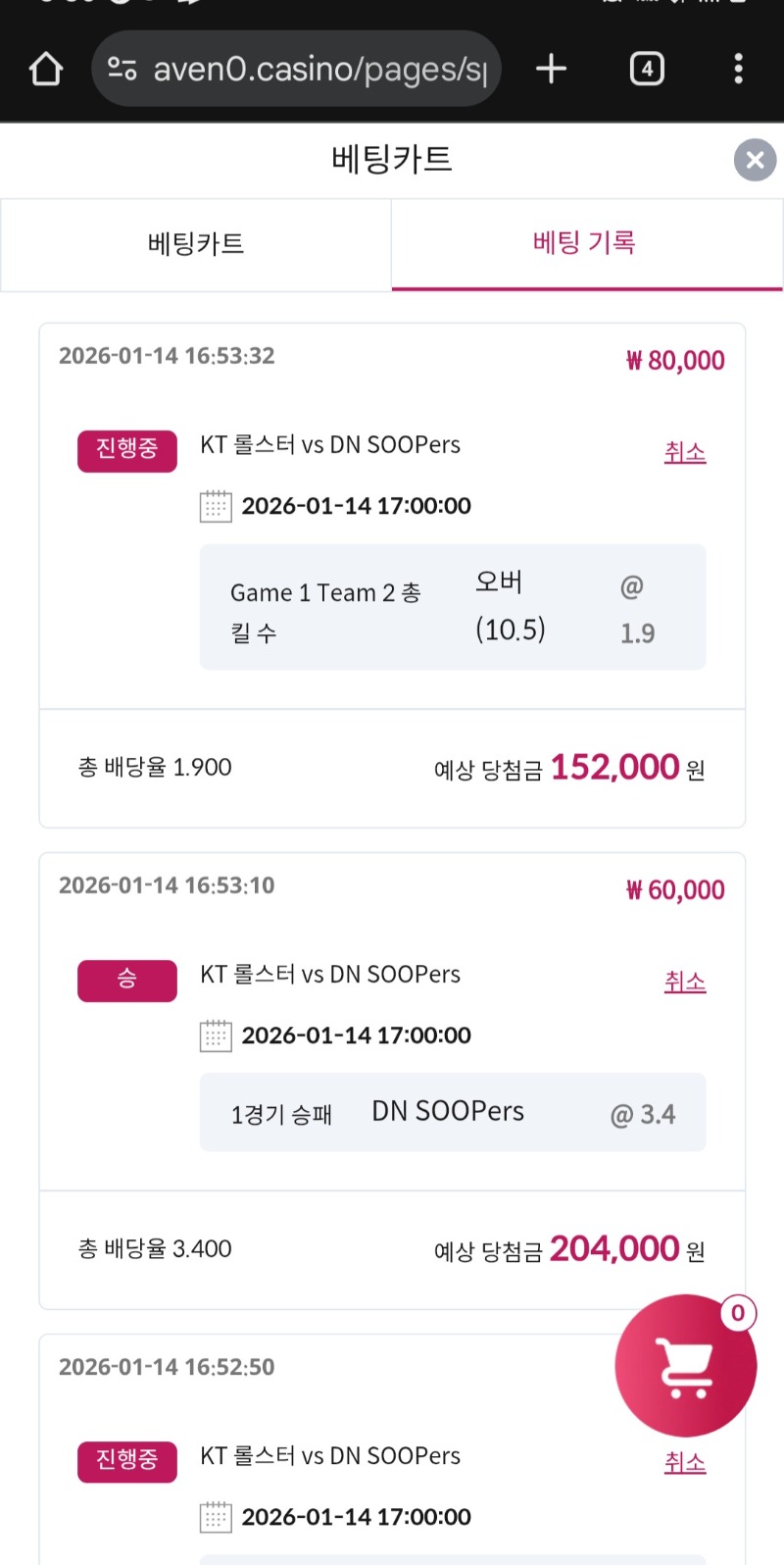Select the 오버 (10.5) bet selection box
This screenshot has height=1565, width=784.
tap(453, 607)
